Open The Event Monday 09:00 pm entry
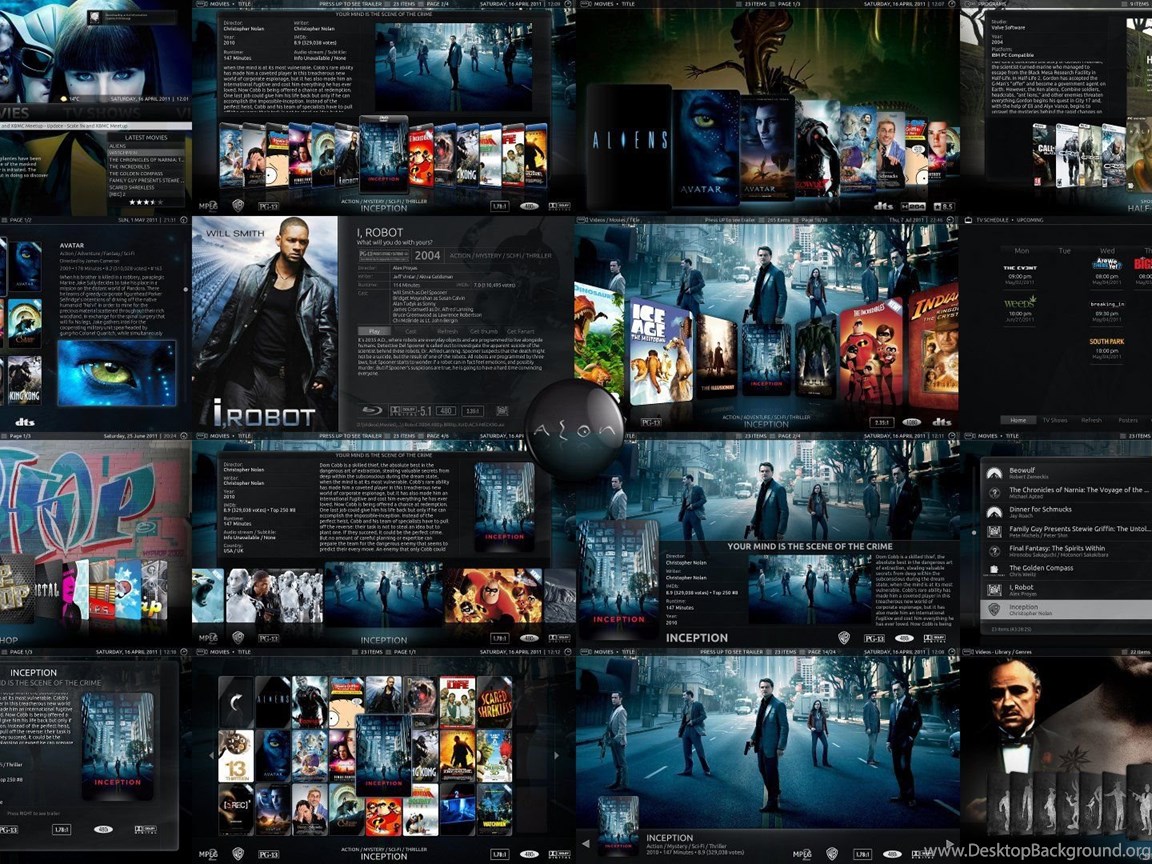The height and width of the screenshot is (864, 1152). (1019, 275)
